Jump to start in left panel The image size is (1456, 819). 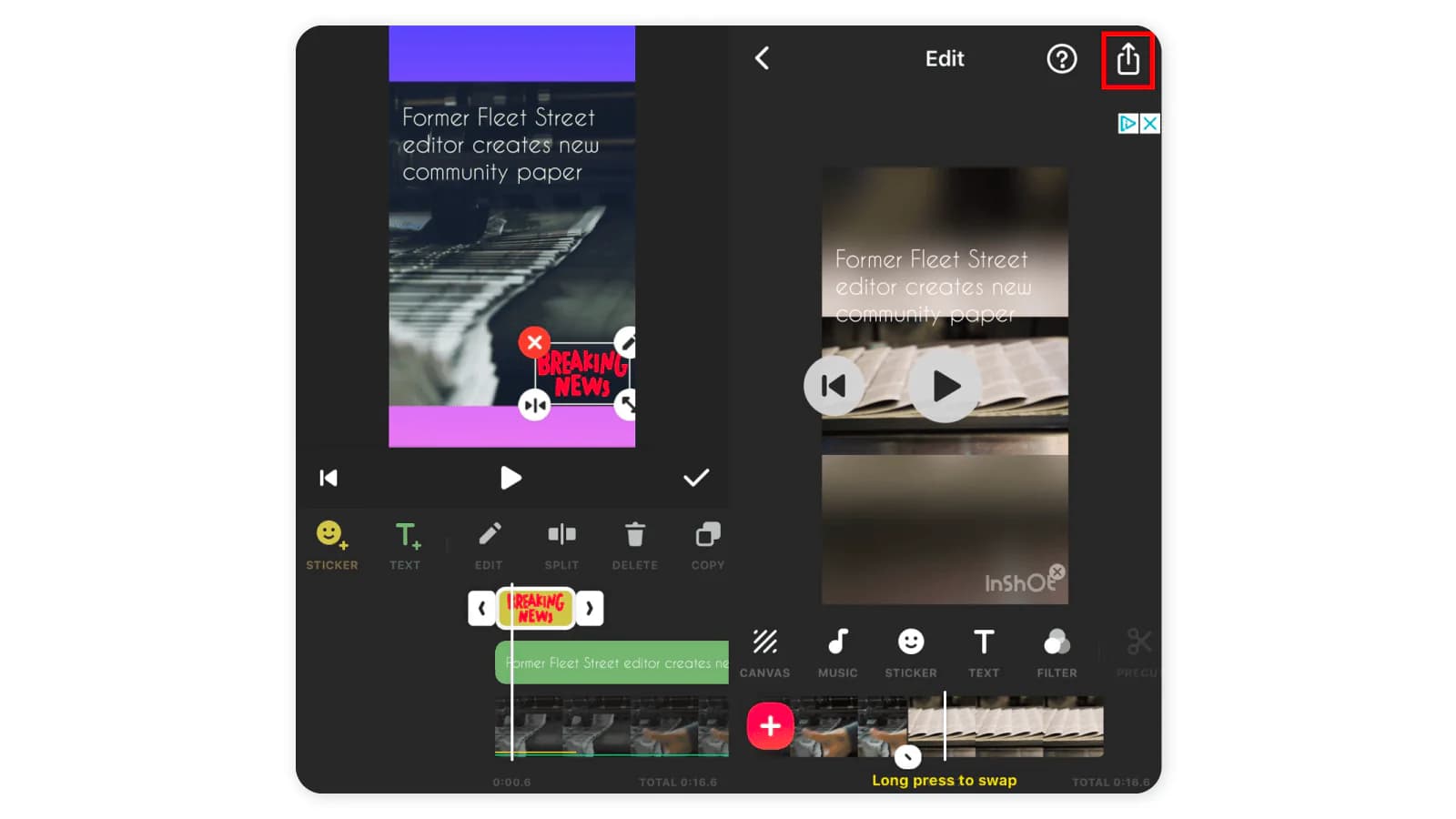pos(329,478)
